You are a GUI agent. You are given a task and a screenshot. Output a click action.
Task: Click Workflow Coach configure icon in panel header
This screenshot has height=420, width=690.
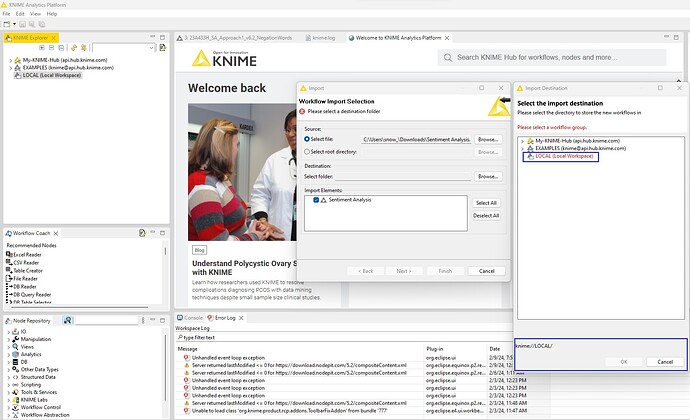point(142,233)
